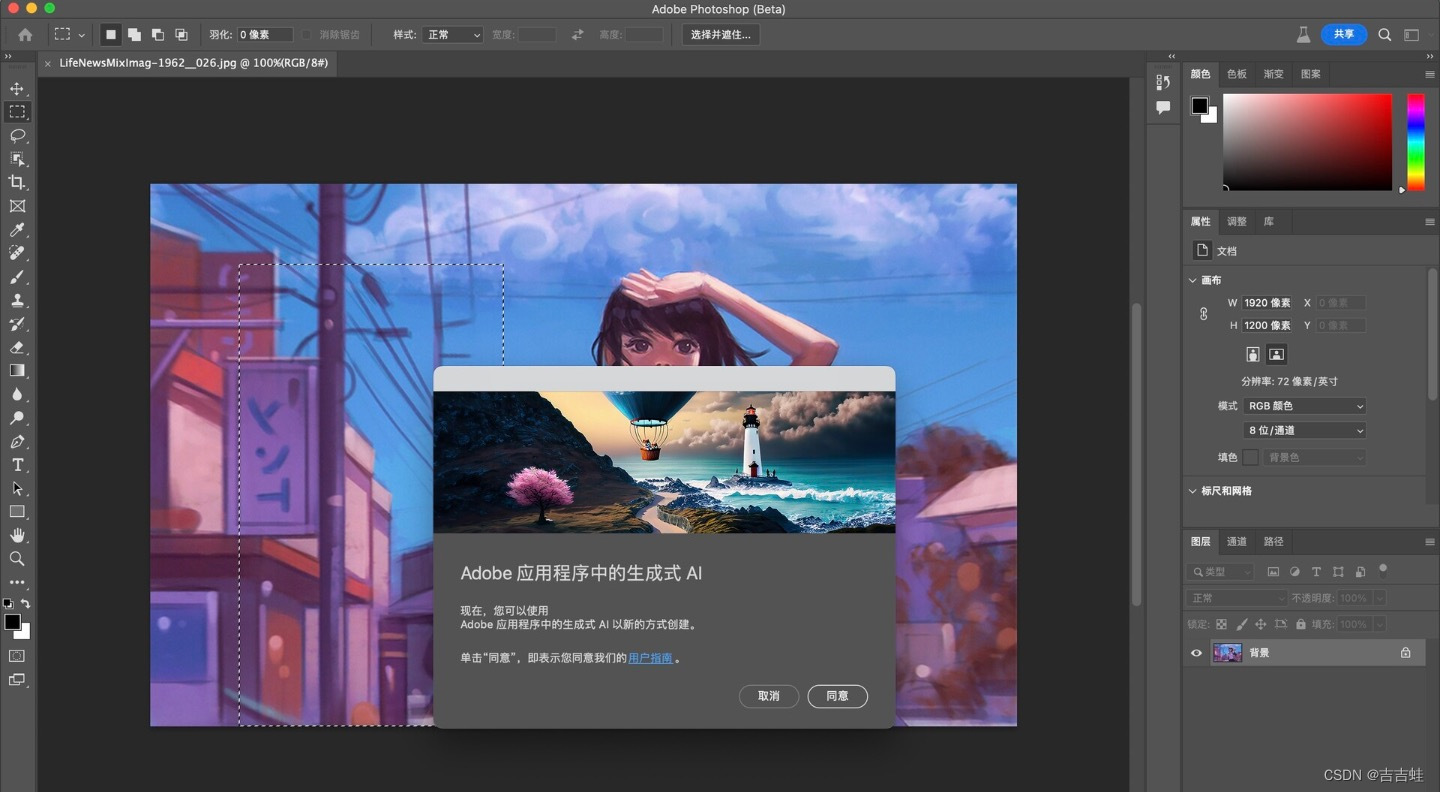
Task: Select the Hand tool
Action: click(17, 535)
